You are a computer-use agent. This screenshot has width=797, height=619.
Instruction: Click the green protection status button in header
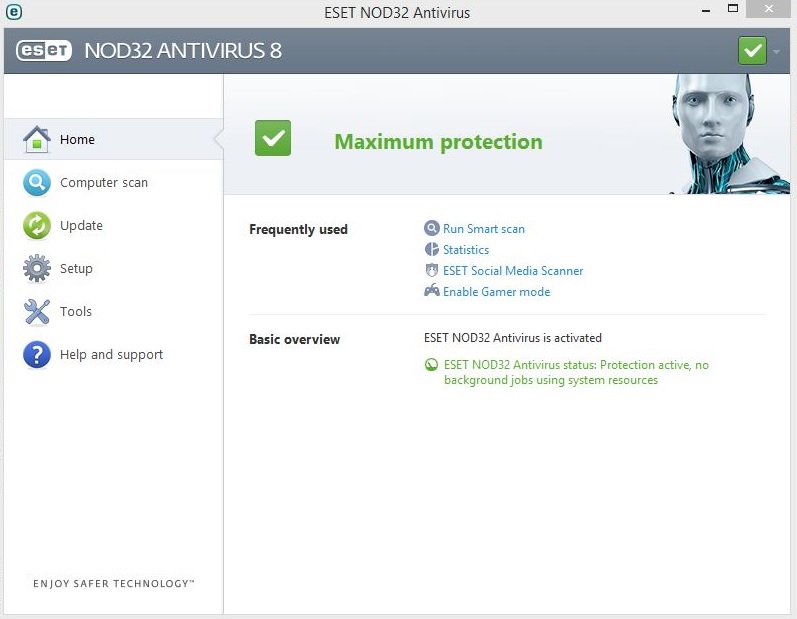(752, 50)
